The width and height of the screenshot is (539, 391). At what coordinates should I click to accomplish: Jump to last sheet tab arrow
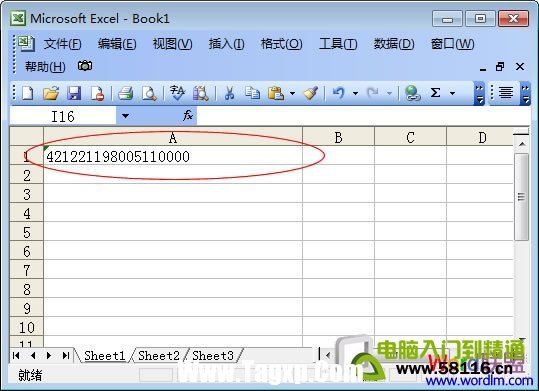pyautogui.click(x=66, y=356)
